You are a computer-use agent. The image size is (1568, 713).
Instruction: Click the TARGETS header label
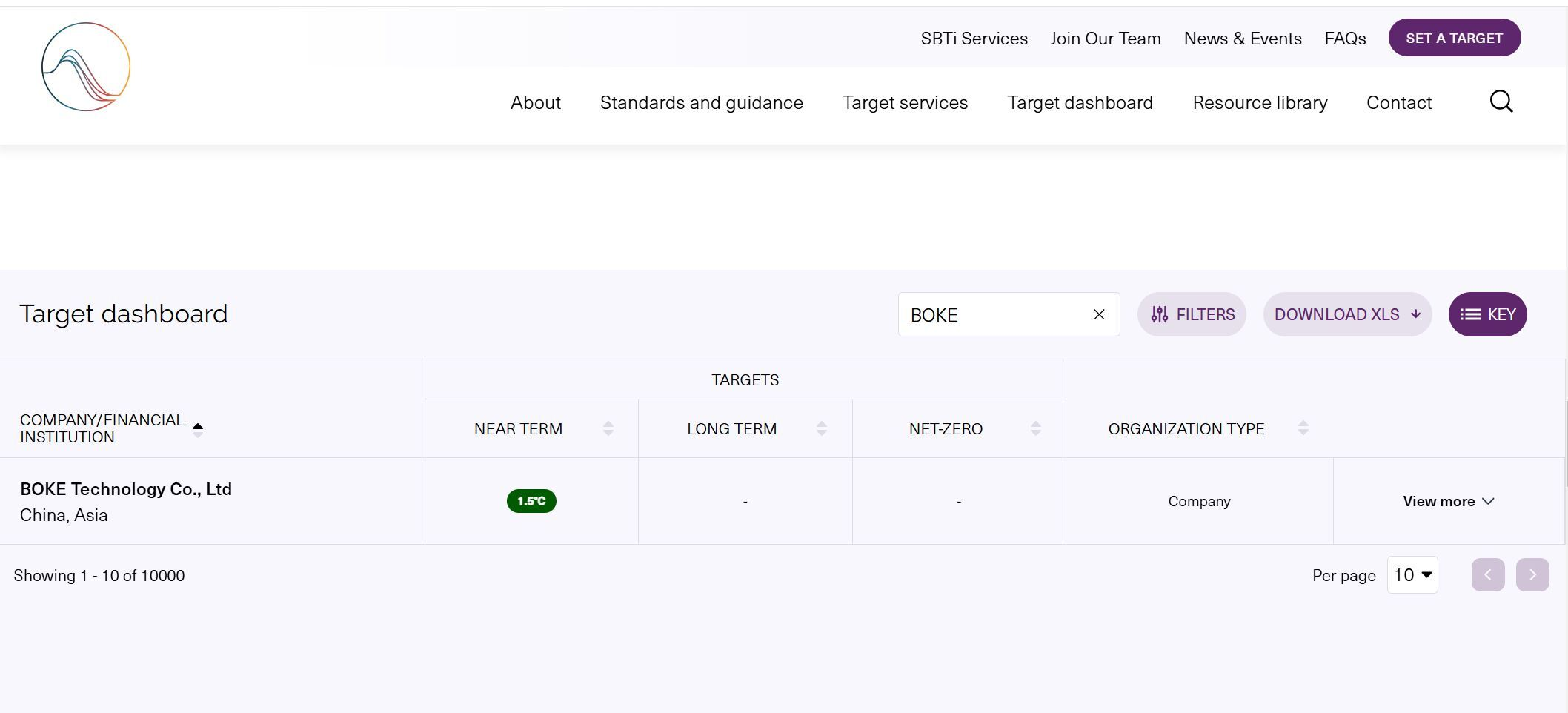click(745, 380)
